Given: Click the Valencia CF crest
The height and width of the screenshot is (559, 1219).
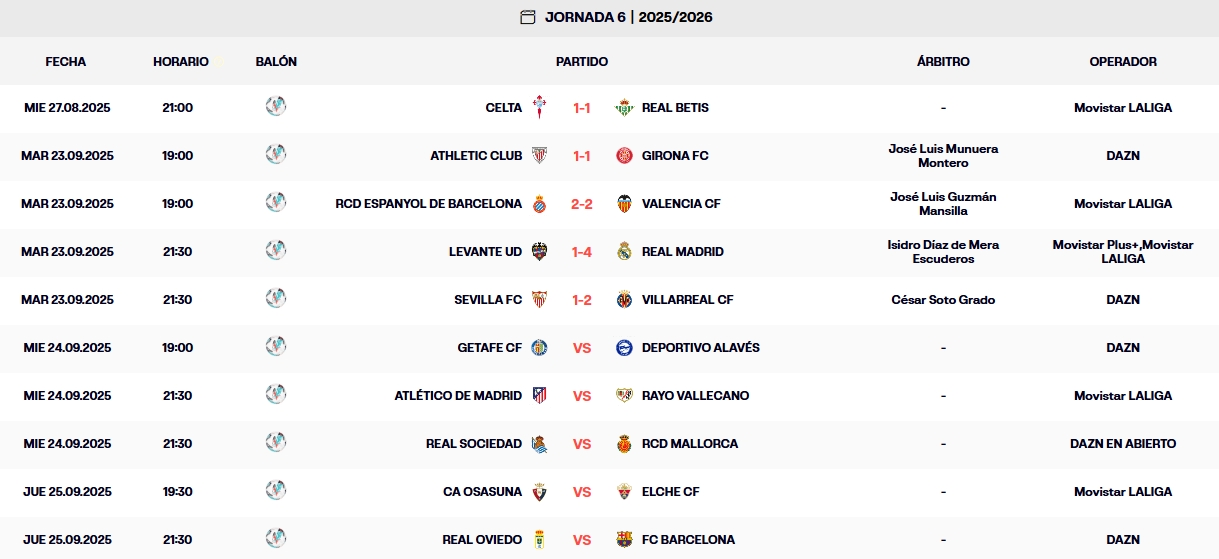Looking at the screenshot, I should pyautogui.click(x=624, y=203).
